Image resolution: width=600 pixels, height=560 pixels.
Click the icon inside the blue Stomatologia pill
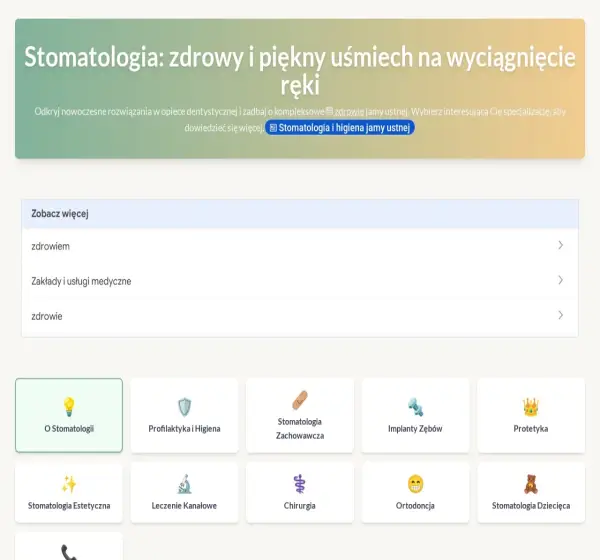[273, 128]
